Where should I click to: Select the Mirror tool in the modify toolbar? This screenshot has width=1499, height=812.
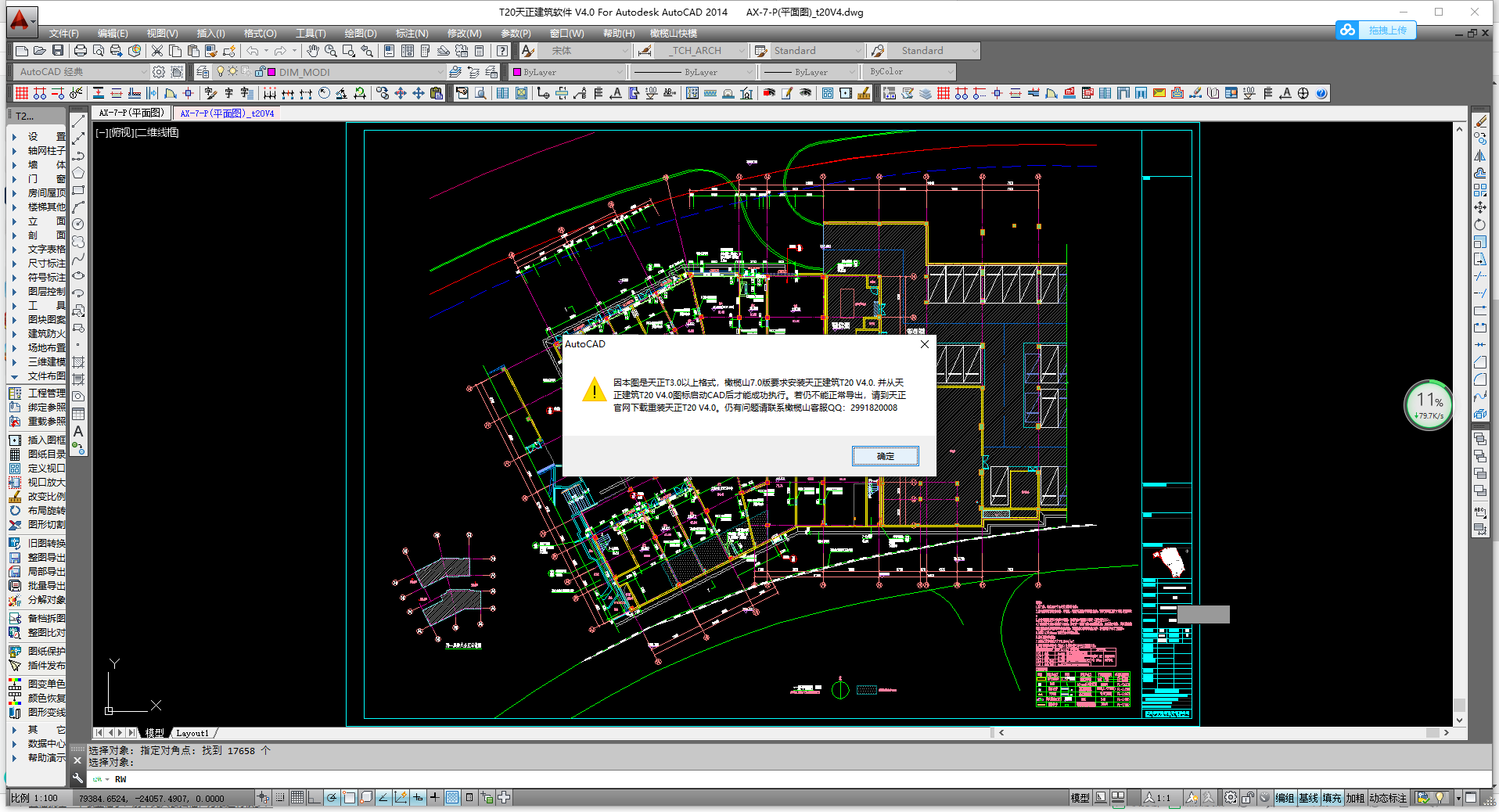pyautogui.click(x=1480, y=156)
